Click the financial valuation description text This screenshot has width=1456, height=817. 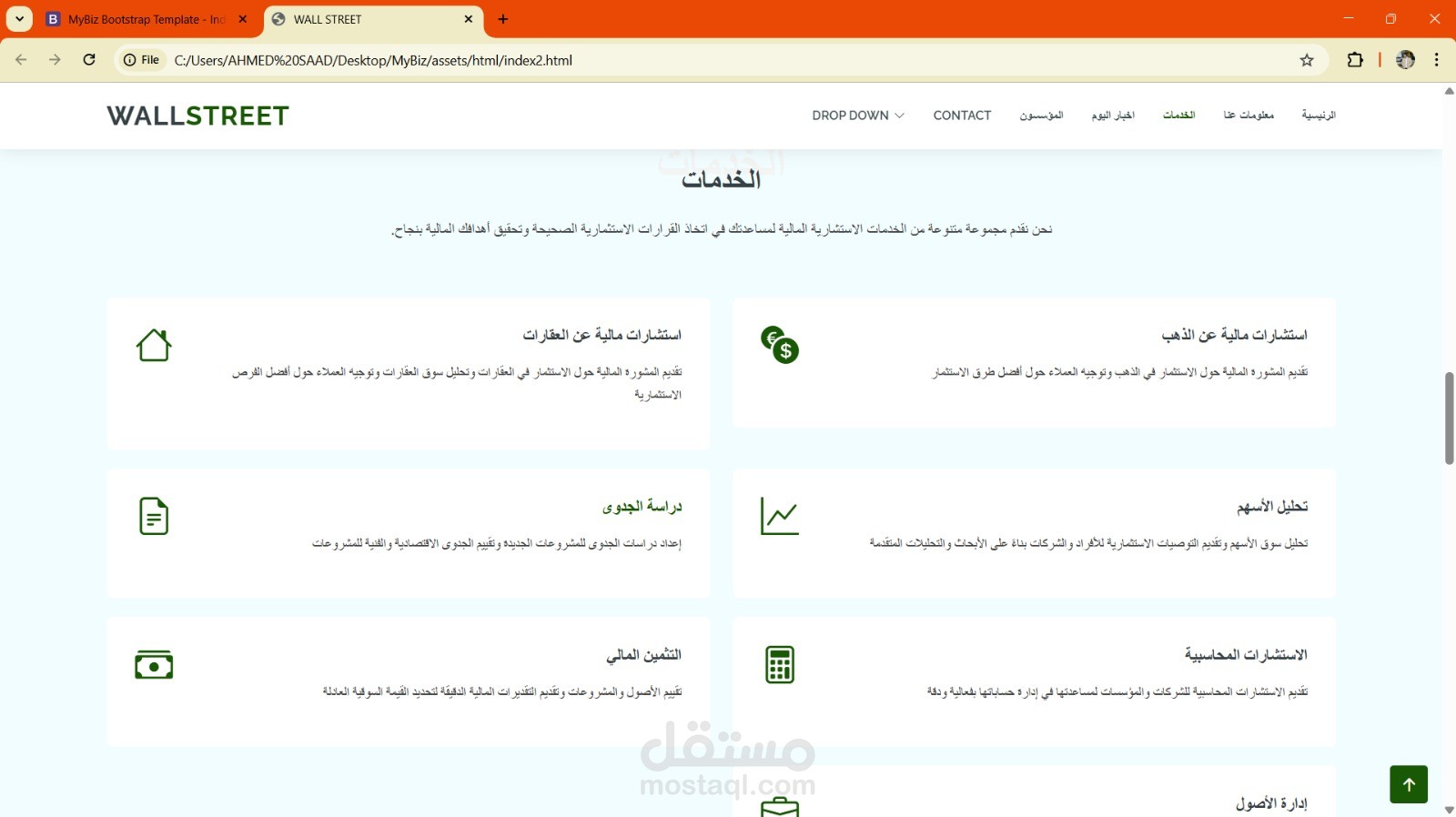tap(502, 691)
